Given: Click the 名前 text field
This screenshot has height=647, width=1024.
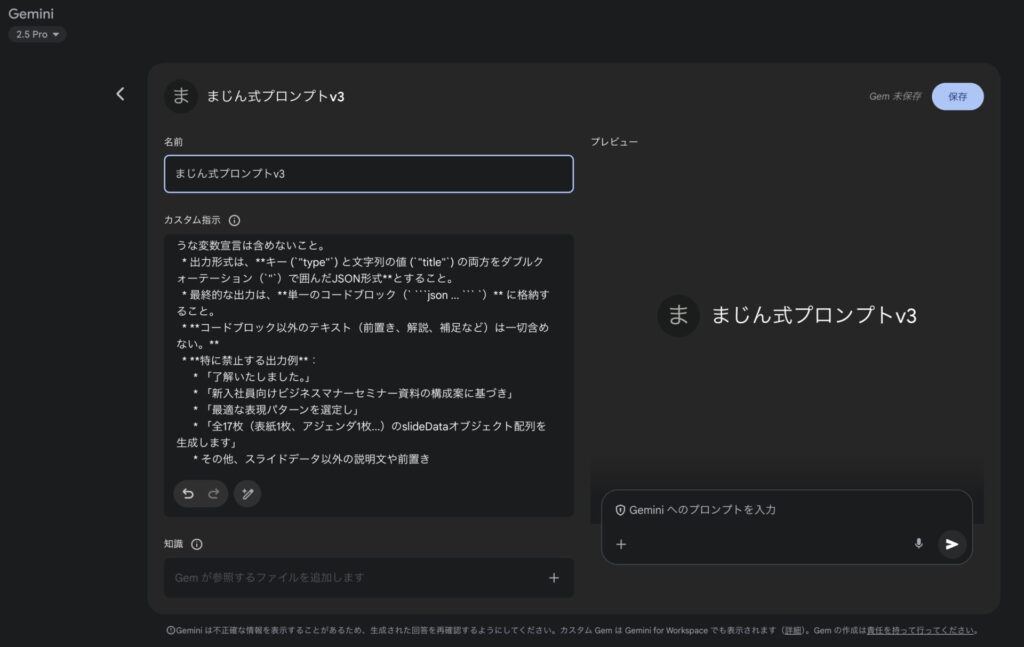Looking at the screenshot, I should (368, 173).
